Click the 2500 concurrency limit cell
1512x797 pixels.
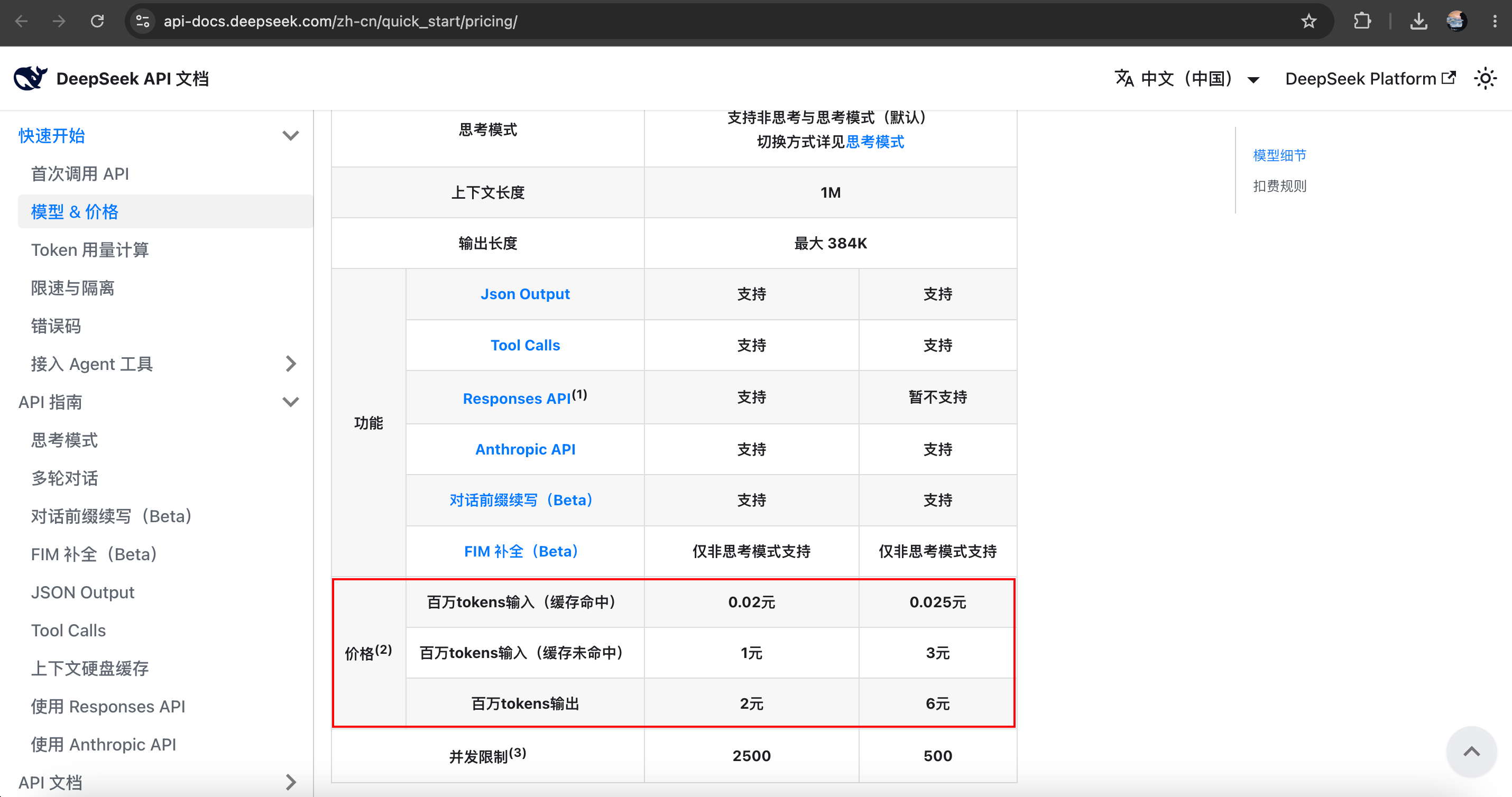click(x=752, y=756)
